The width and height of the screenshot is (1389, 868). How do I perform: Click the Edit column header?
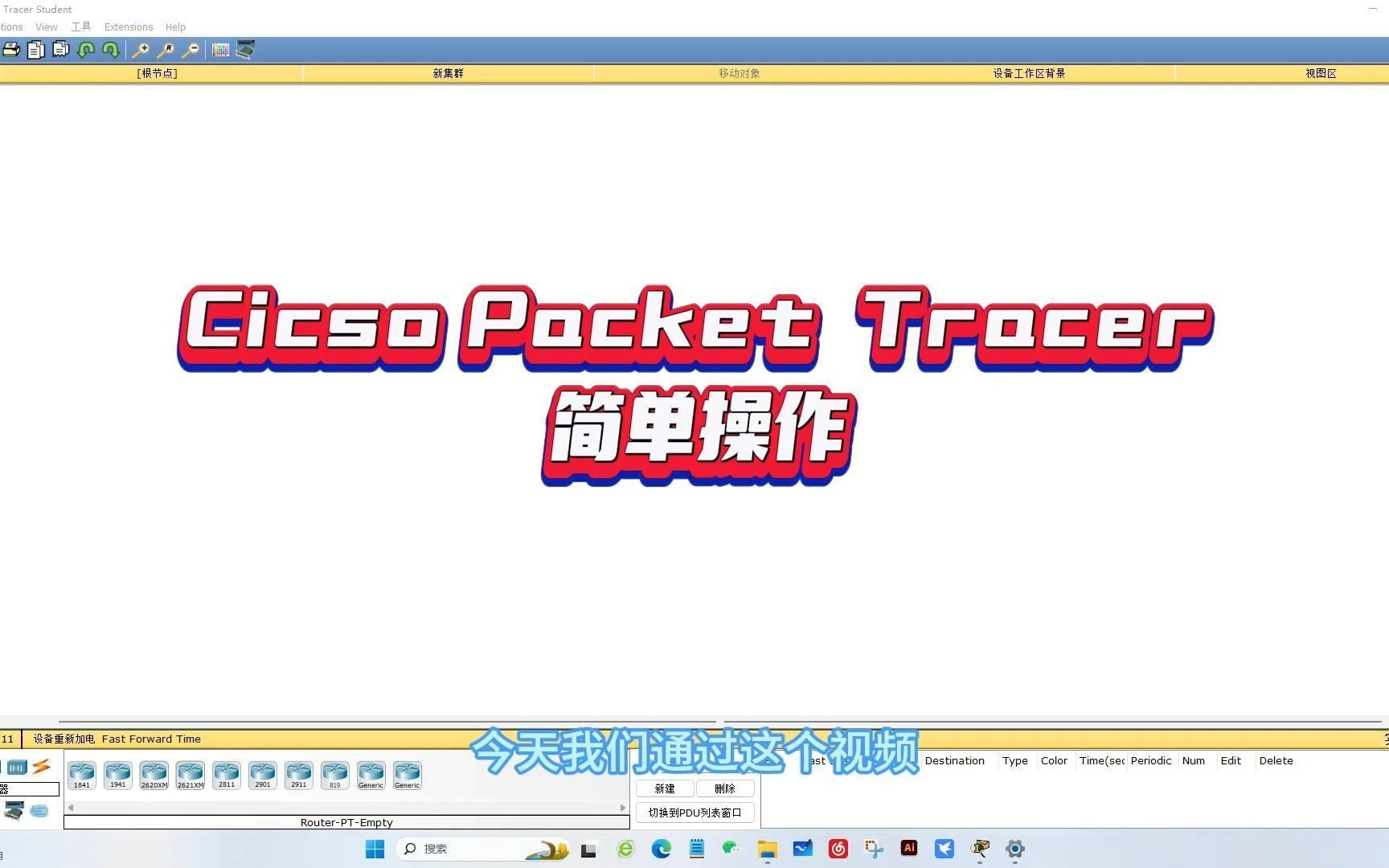[x=1231, y=760]
